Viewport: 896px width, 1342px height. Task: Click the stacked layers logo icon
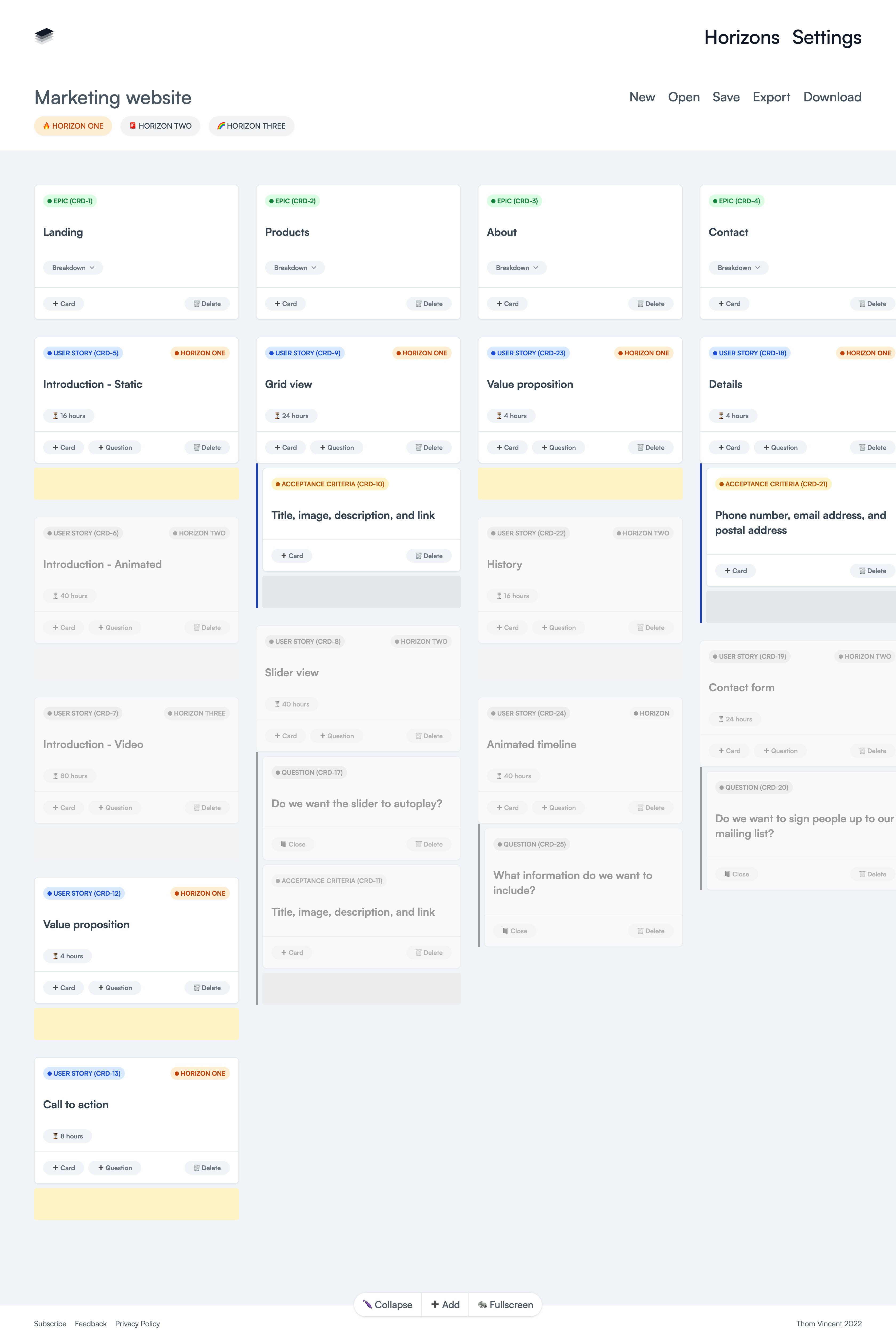tap(44, 36)
